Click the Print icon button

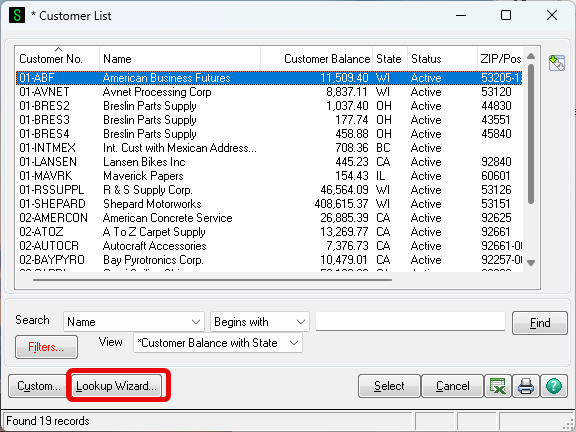[526, 386]
